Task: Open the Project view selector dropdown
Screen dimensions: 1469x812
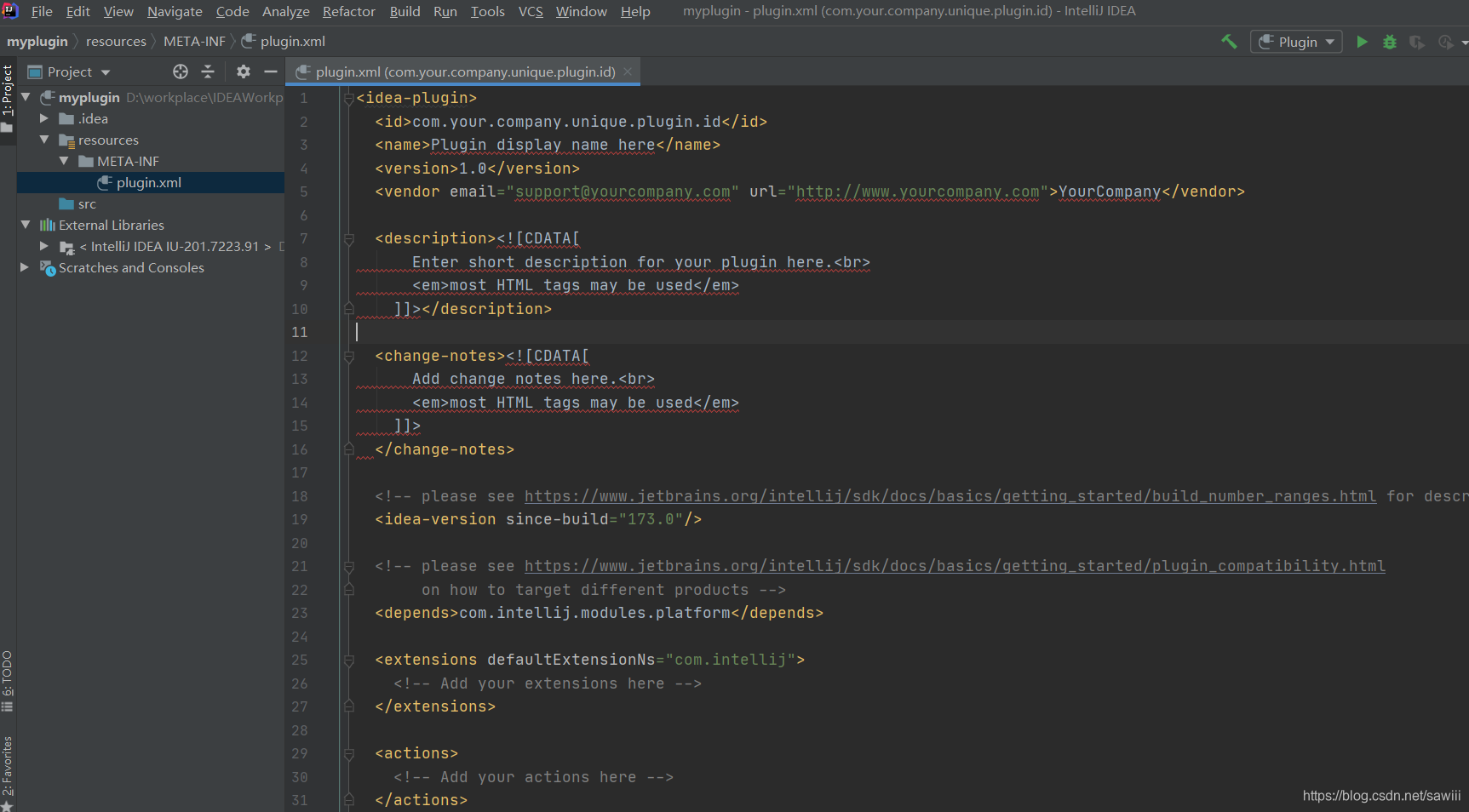Action: [x=70, y=71]
